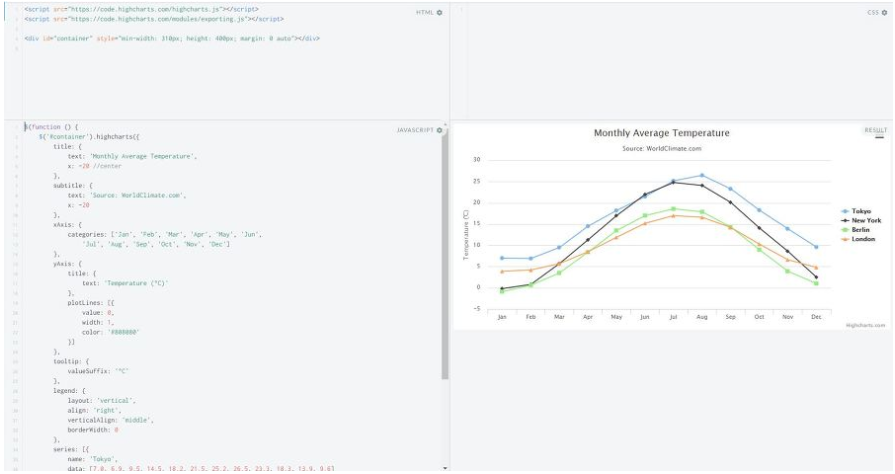Viewport: 895px width, 474px height.
Task: Click Tokyo's August peak data point
Action: [x=702, y=175]
